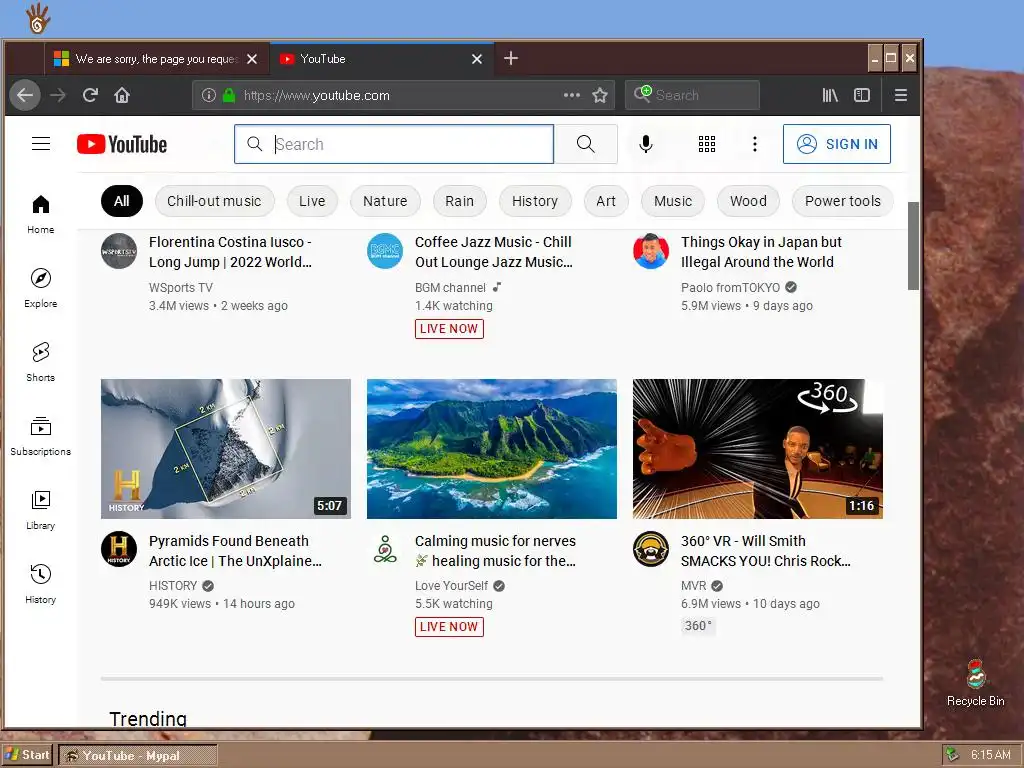Click the SIGN IN button
Viewport: 1024px width, 768px height.
[837, 144]
